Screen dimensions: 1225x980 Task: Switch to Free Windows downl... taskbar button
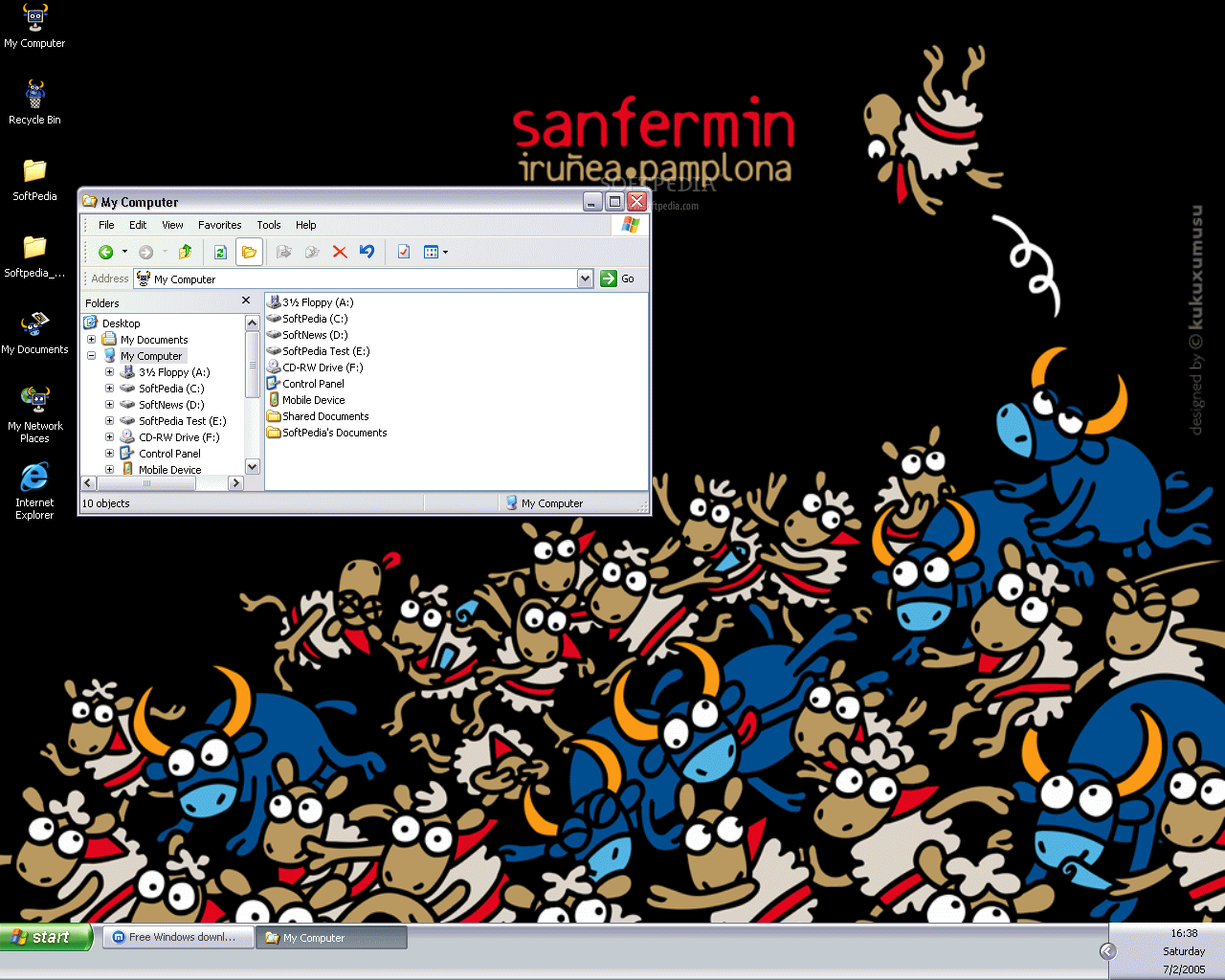pyautogui.click(x=179, y=937)
